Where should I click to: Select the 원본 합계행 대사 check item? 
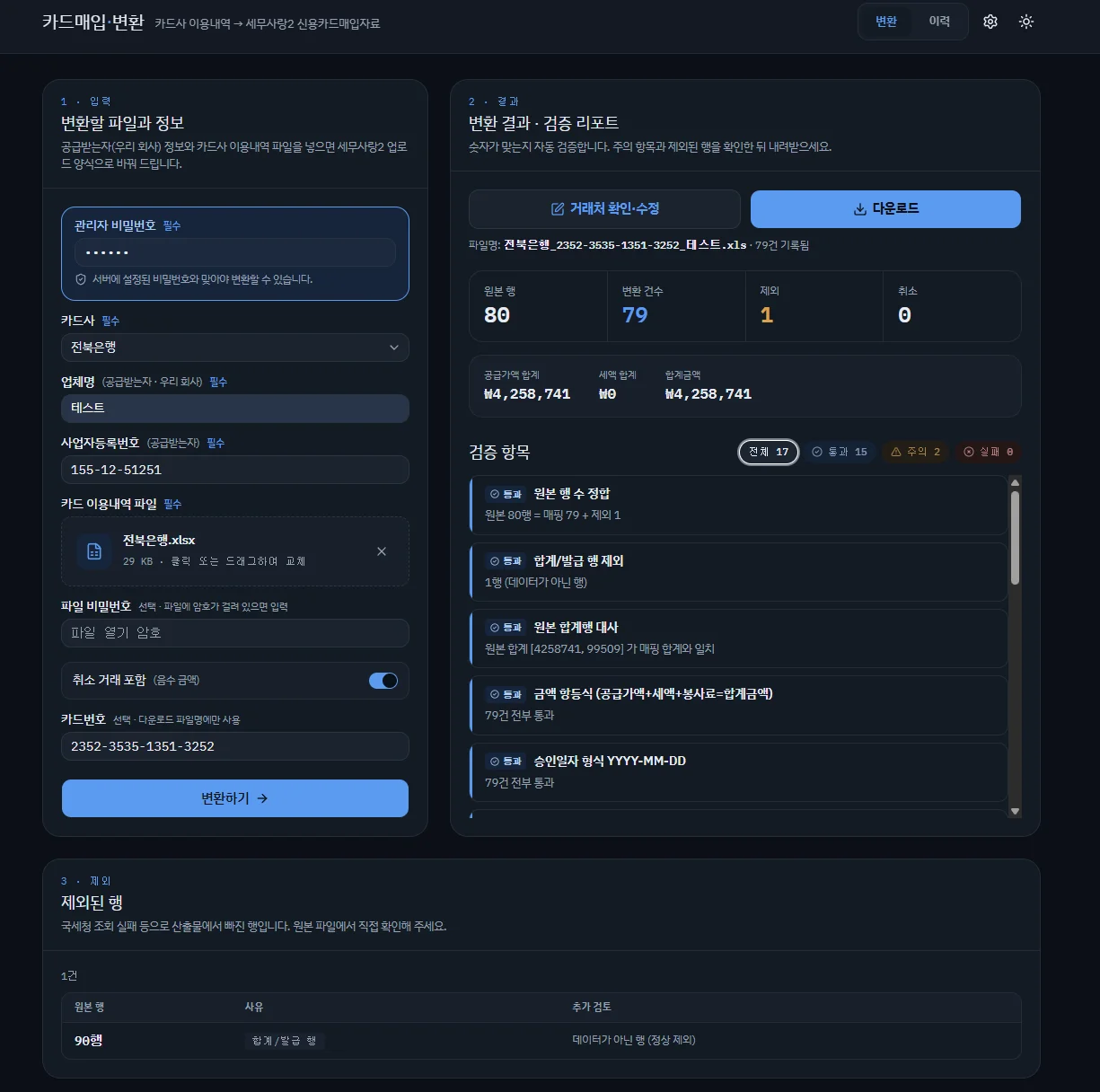coord(738,638)
